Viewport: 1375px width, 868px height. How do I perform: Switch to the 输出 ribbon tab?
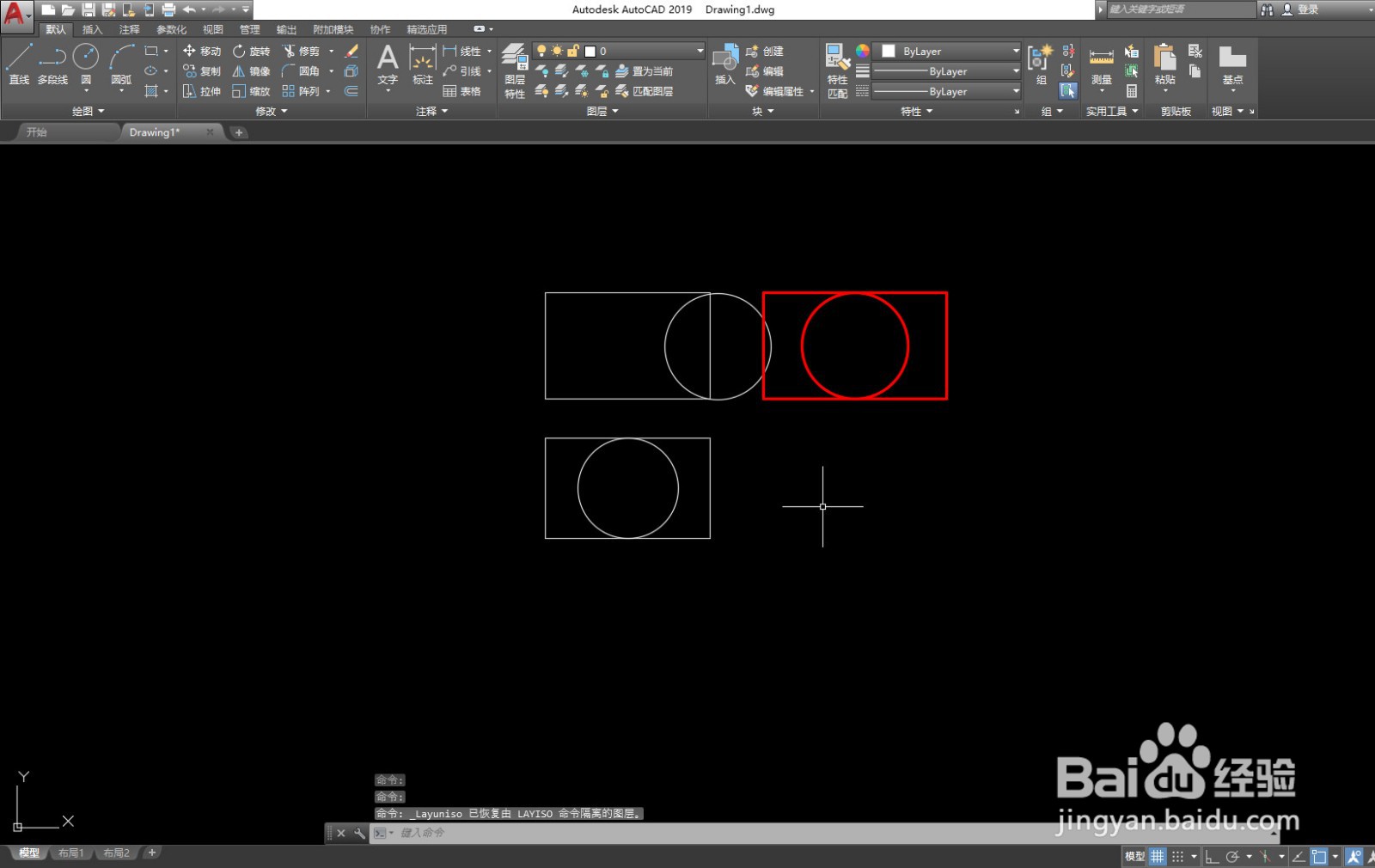(x=286, y=29)
